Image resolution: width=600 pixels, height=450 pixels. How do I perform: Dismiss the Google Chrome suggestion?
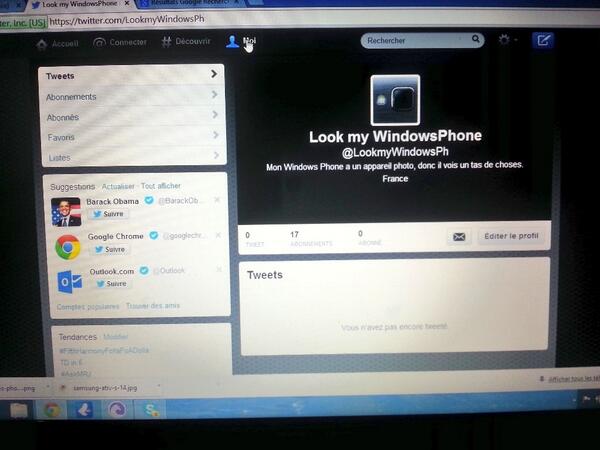click(x=218, y=235)
